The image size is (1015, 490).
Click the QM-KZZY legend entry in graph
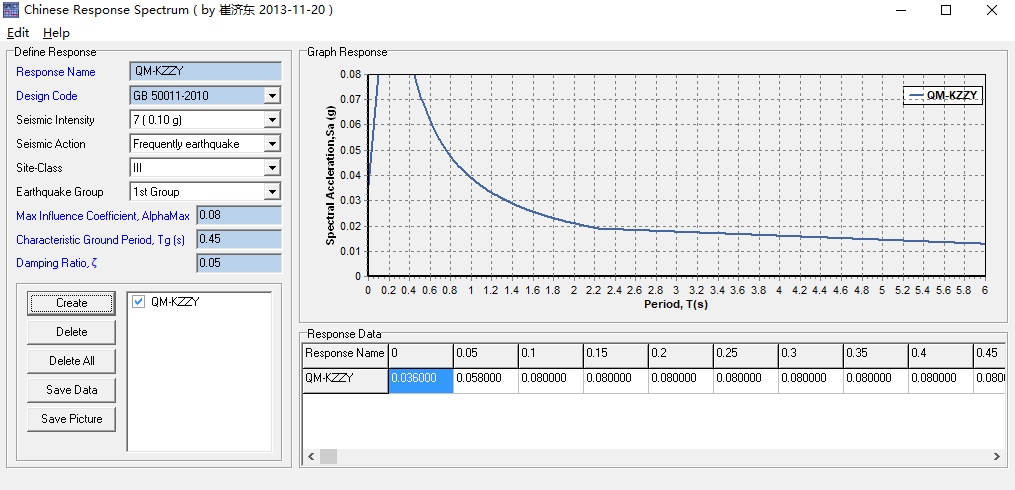pyautogui.click(x=943, y=96)
